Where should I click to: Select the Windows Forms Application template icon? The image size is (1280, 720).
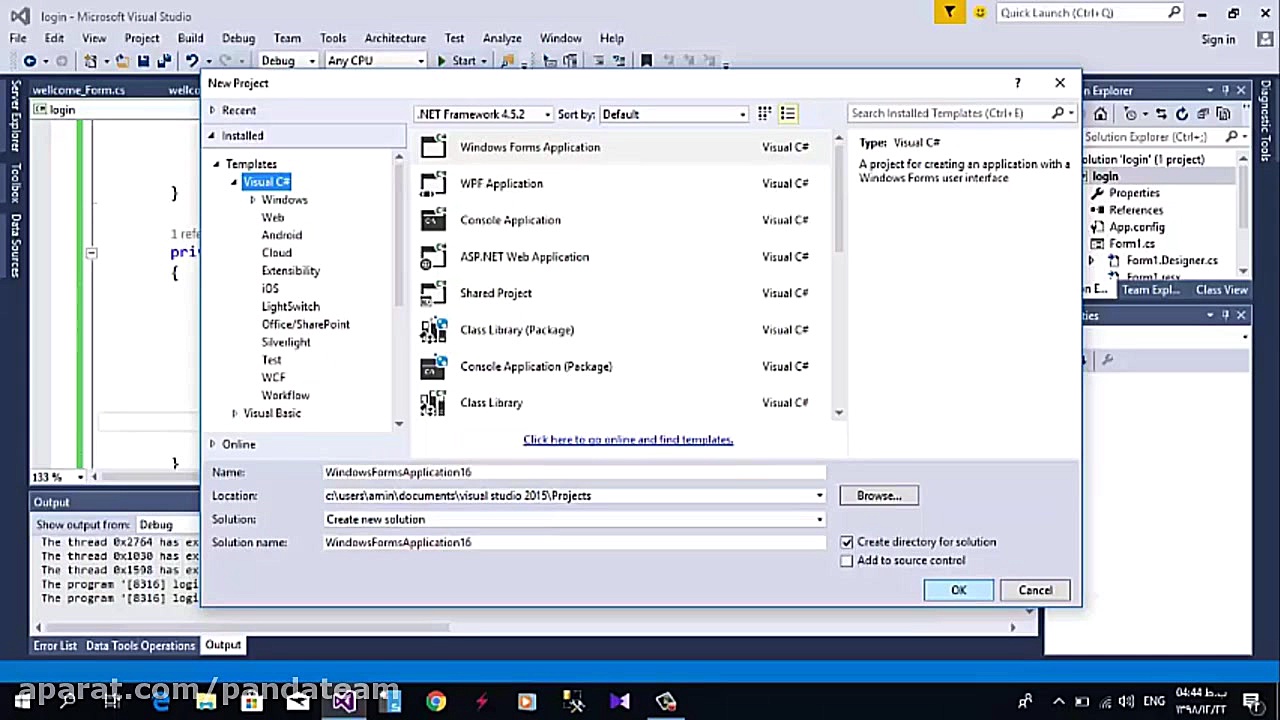click(433, 147)
